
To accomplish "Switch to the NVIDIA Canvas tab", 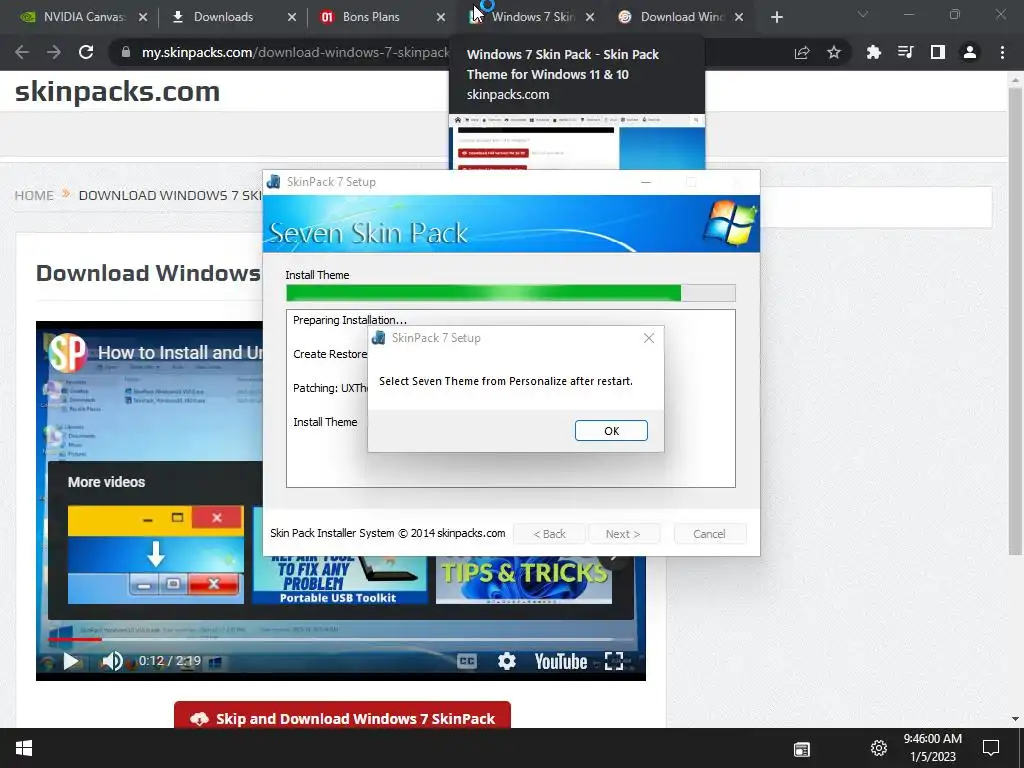I will pyautogui.click(x=83, y=17).
